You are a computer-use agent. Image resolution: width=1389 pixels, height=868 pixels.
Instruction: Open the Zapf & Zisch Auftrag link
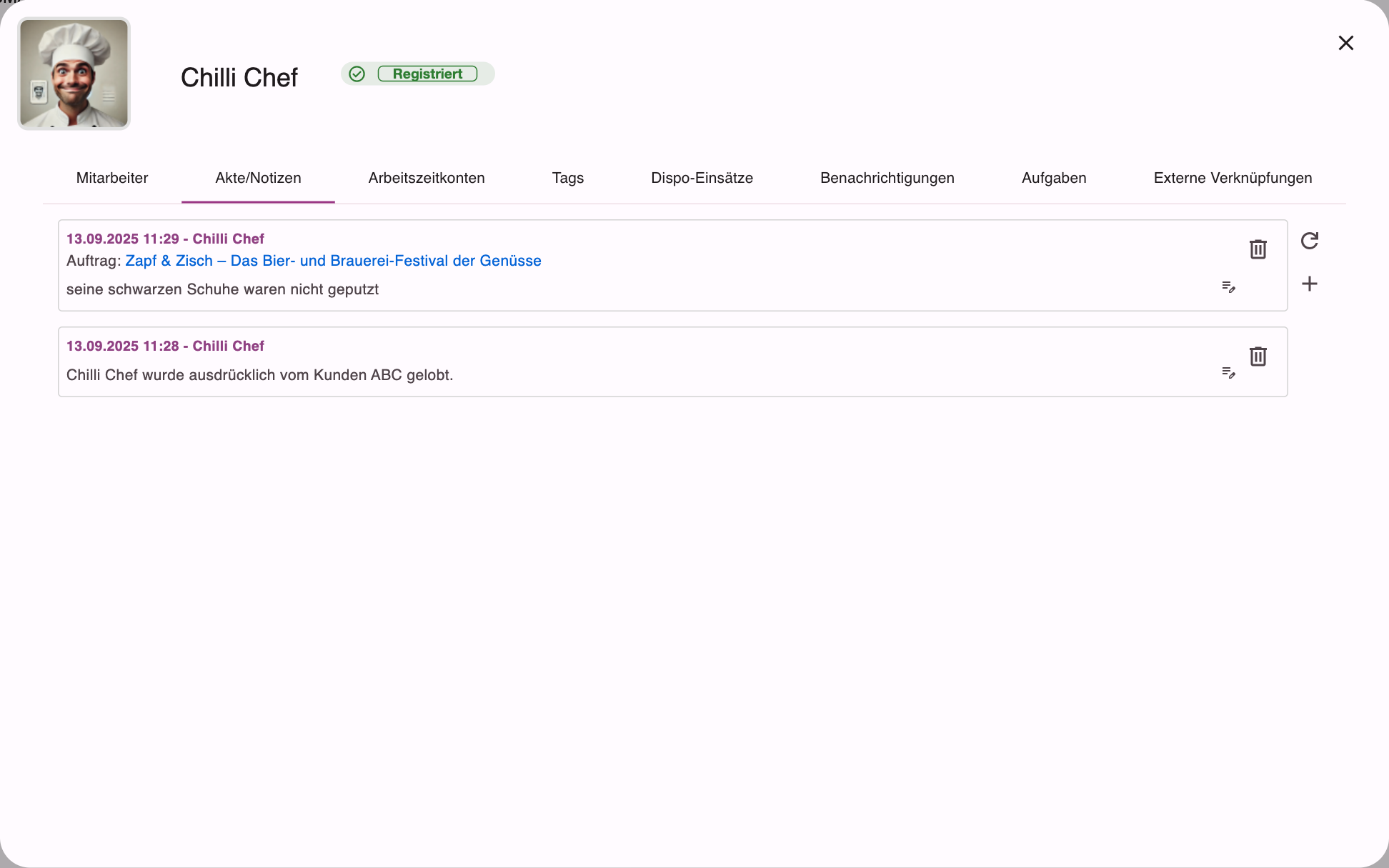click(333, 261)
